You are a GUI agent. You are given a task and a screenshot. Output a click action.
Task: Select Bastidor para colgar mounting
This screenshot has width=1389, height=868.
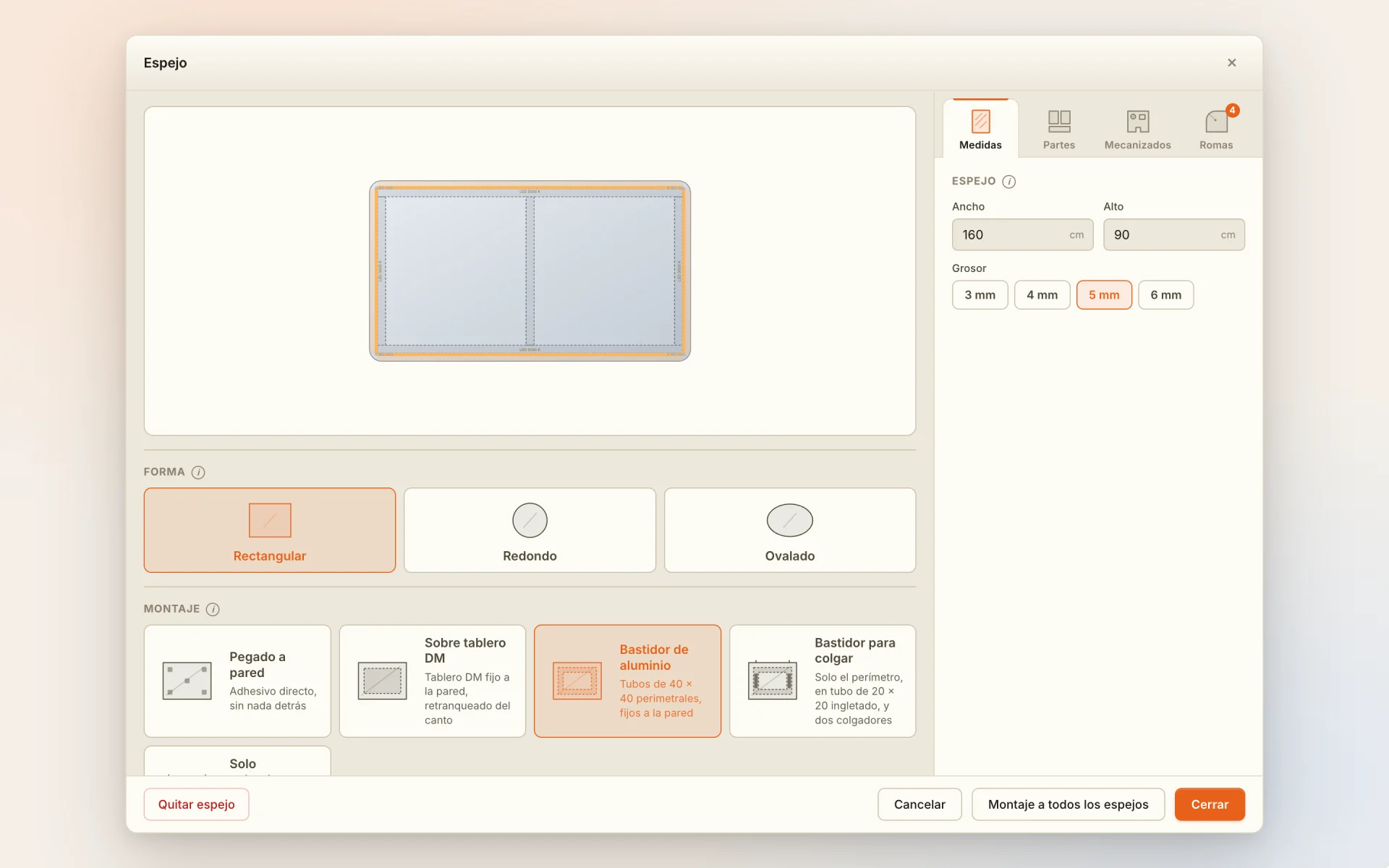[823, 681]
